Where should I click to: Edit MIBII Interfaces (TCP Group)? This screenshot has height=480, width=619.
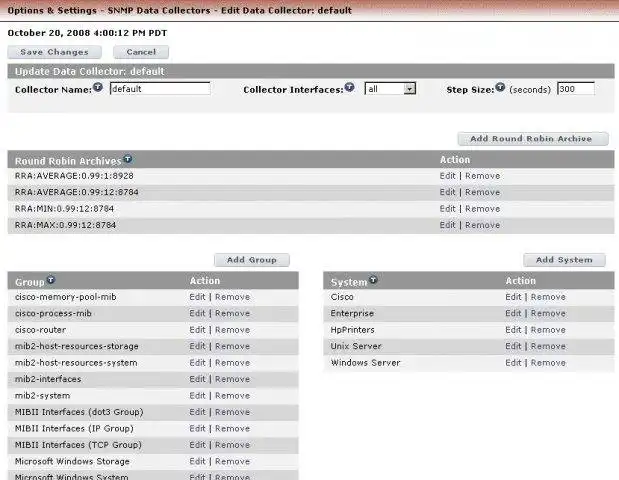click(197, 445)
